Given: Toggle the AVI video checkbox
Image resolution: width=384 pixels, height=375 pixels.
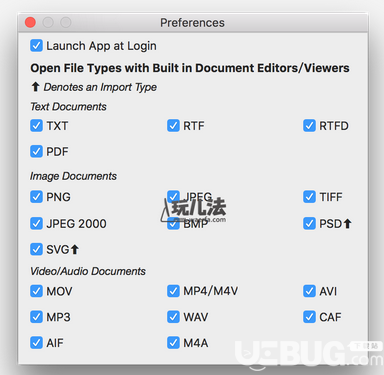Looking at the screenshot, I should click(309, 291).
